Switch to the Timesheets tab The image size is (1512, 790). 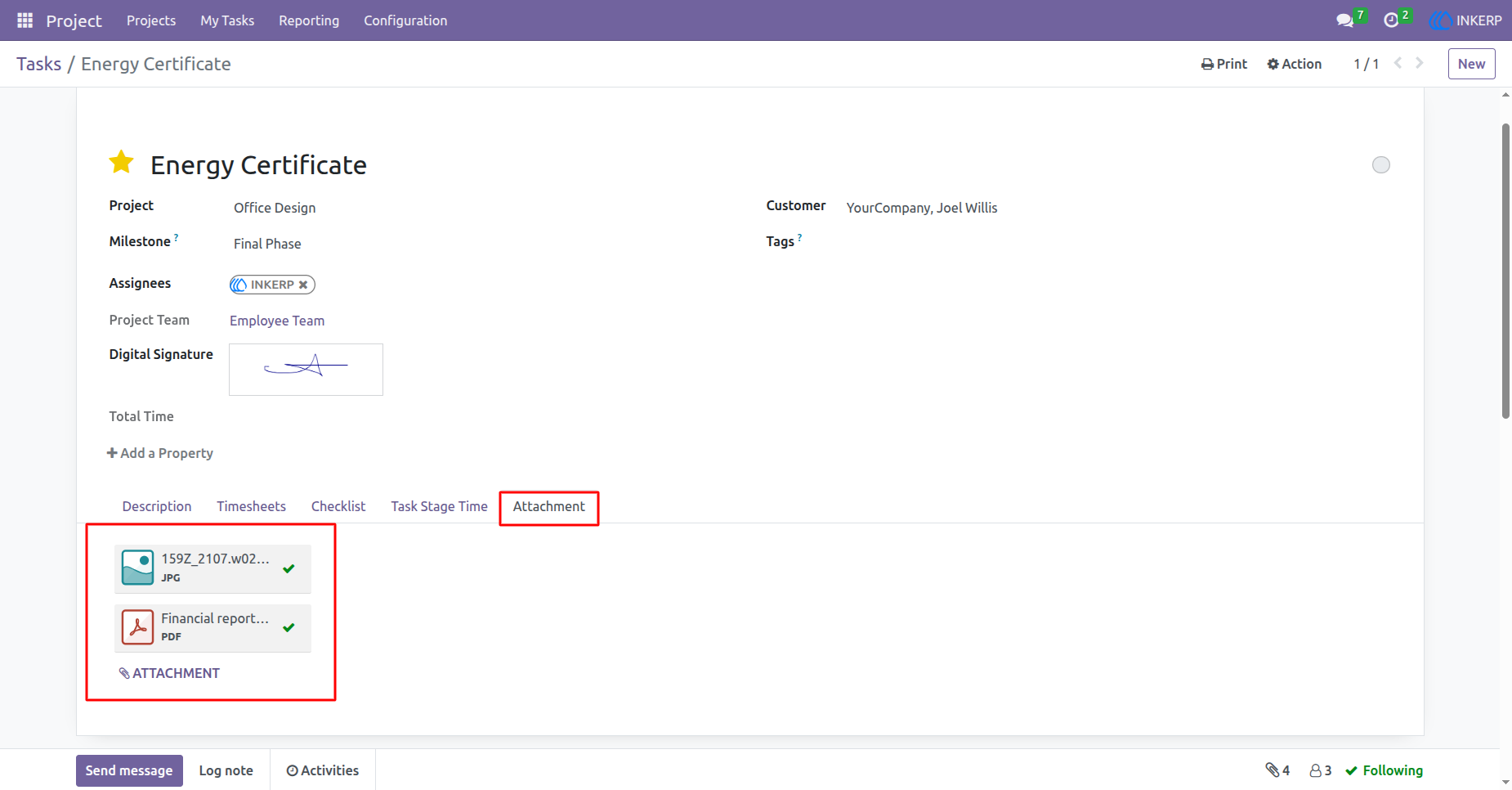pyautogui.click(x=251, y=506)
